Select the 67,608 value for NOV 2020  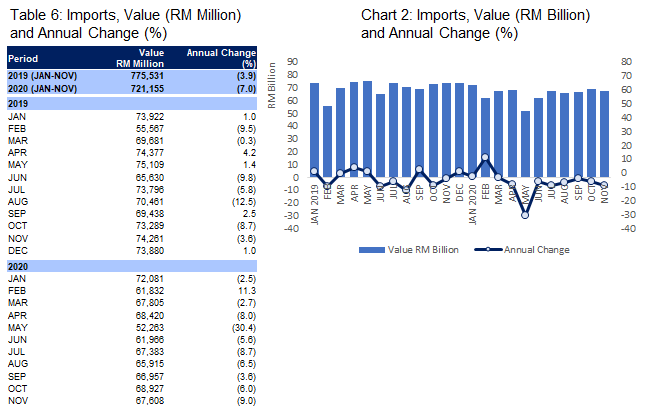pyautogui.click(x=146, y=400)
